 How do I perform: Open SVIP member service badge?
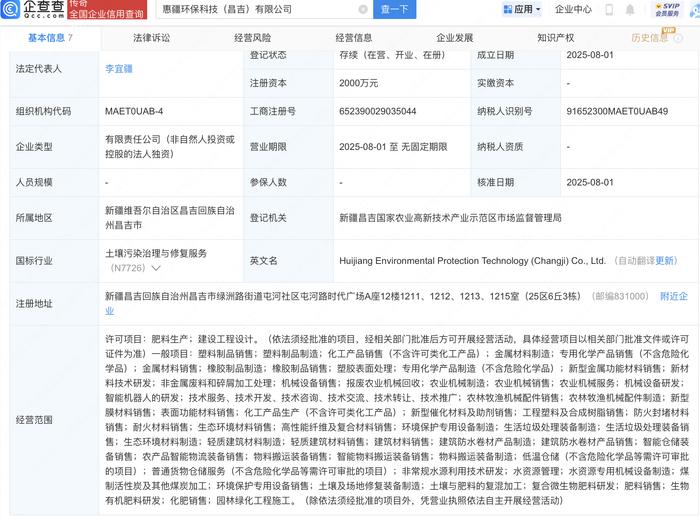point(667,9)
